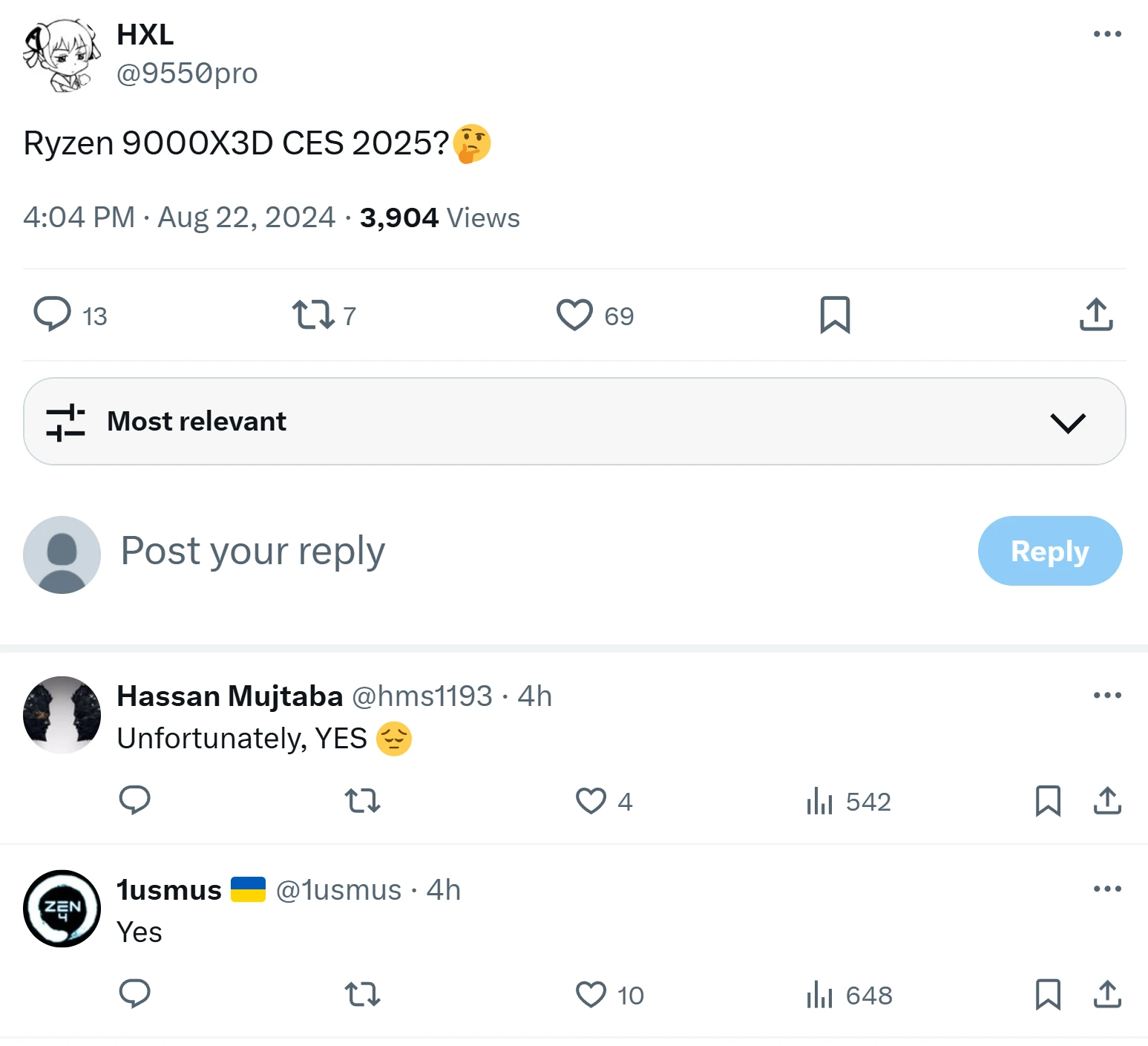This screenshot has width=1148, height=1046.
Task: Like the main HXL post
Action: click(x=574, y=315)
